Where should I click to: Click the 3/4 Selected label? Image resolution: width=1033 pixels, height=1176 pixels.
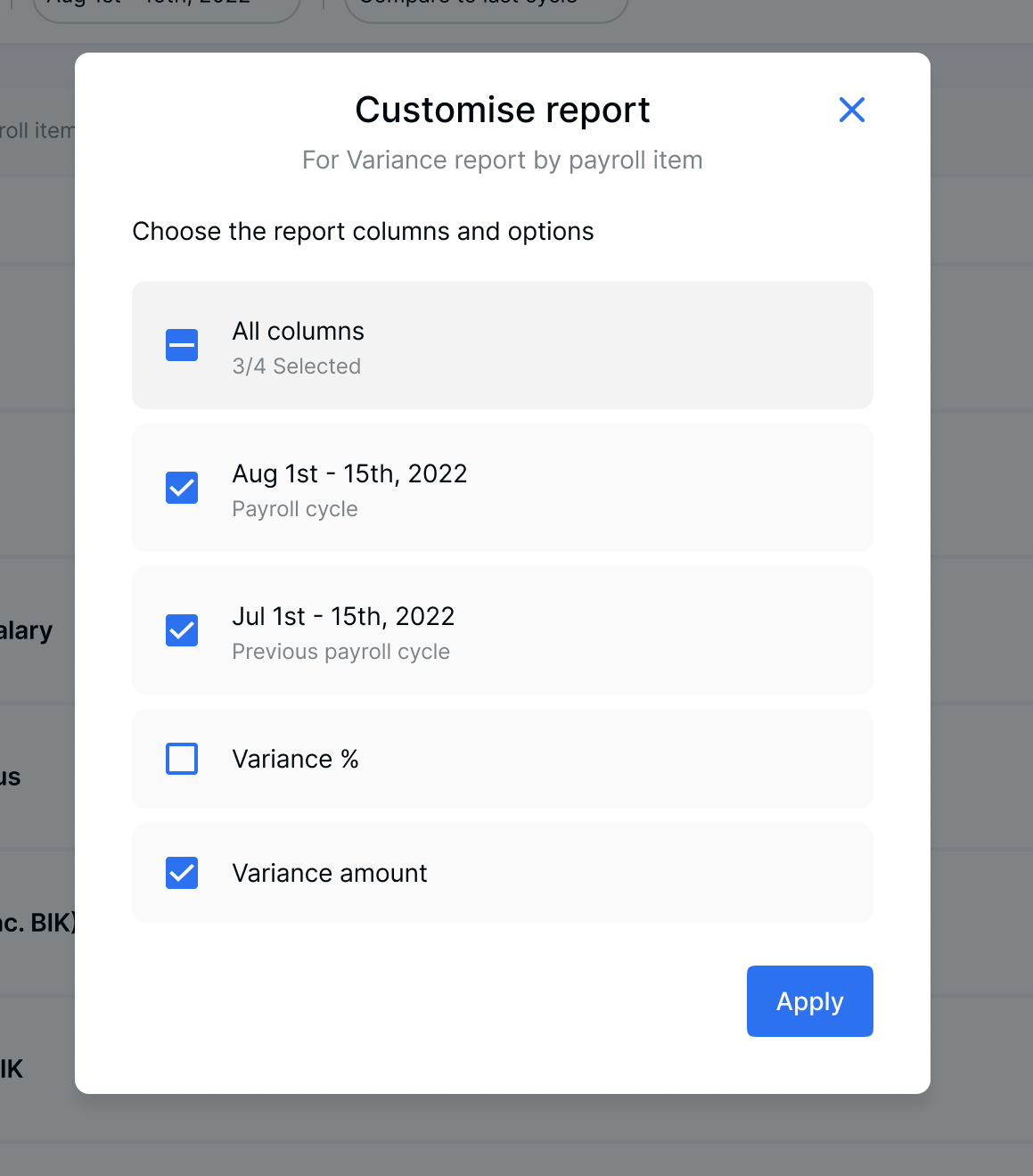tap(296, 366)
